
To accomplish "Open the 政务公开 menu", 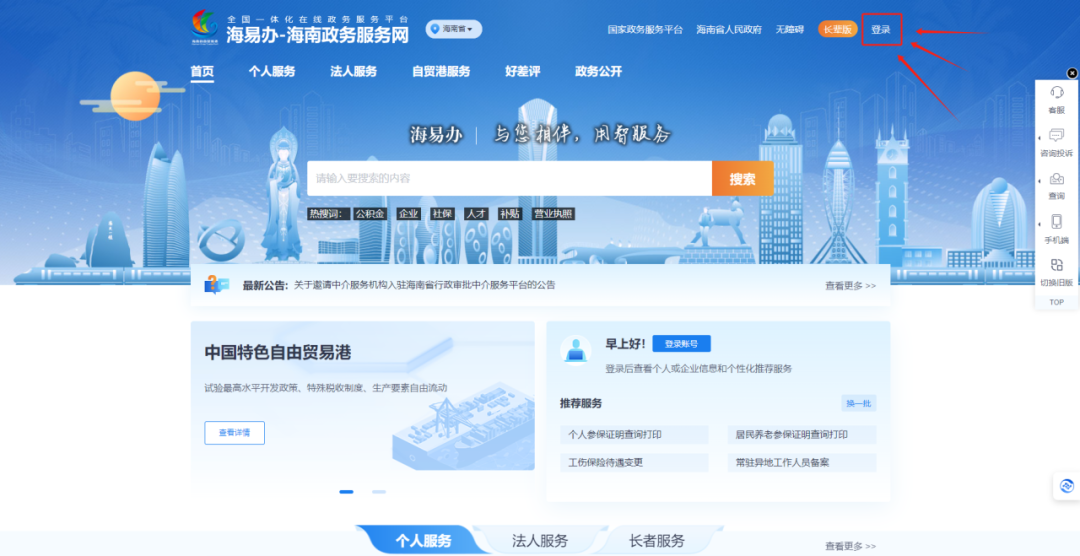I will point(599,72).
